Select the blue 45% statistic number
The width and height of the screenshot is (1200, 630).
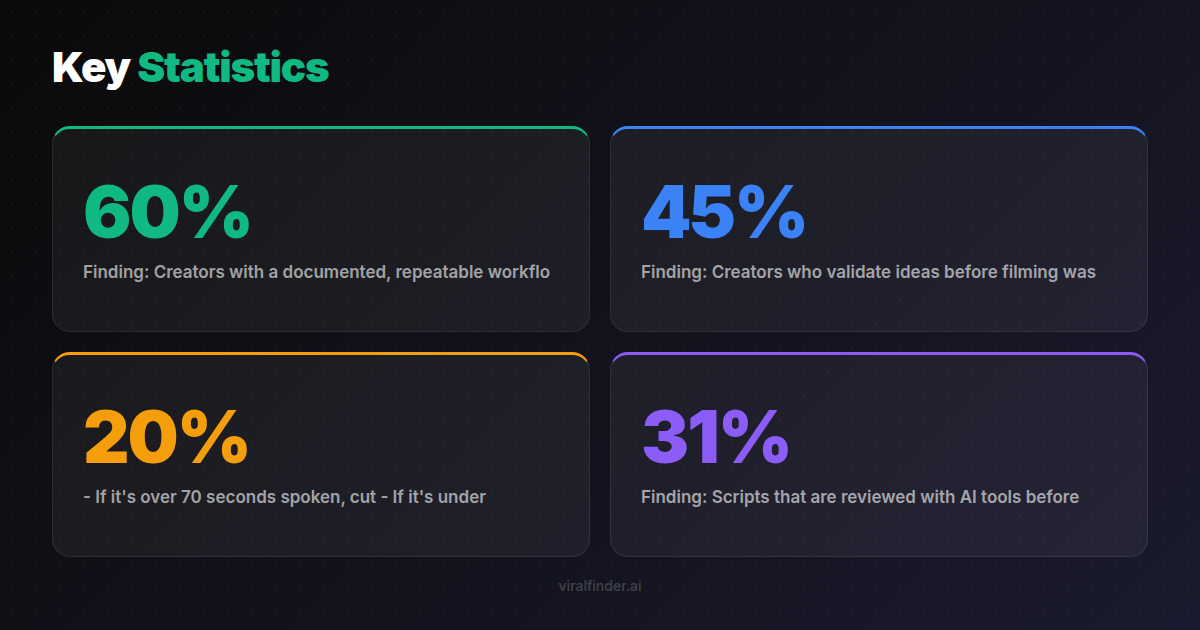click(x=723, y=212)
